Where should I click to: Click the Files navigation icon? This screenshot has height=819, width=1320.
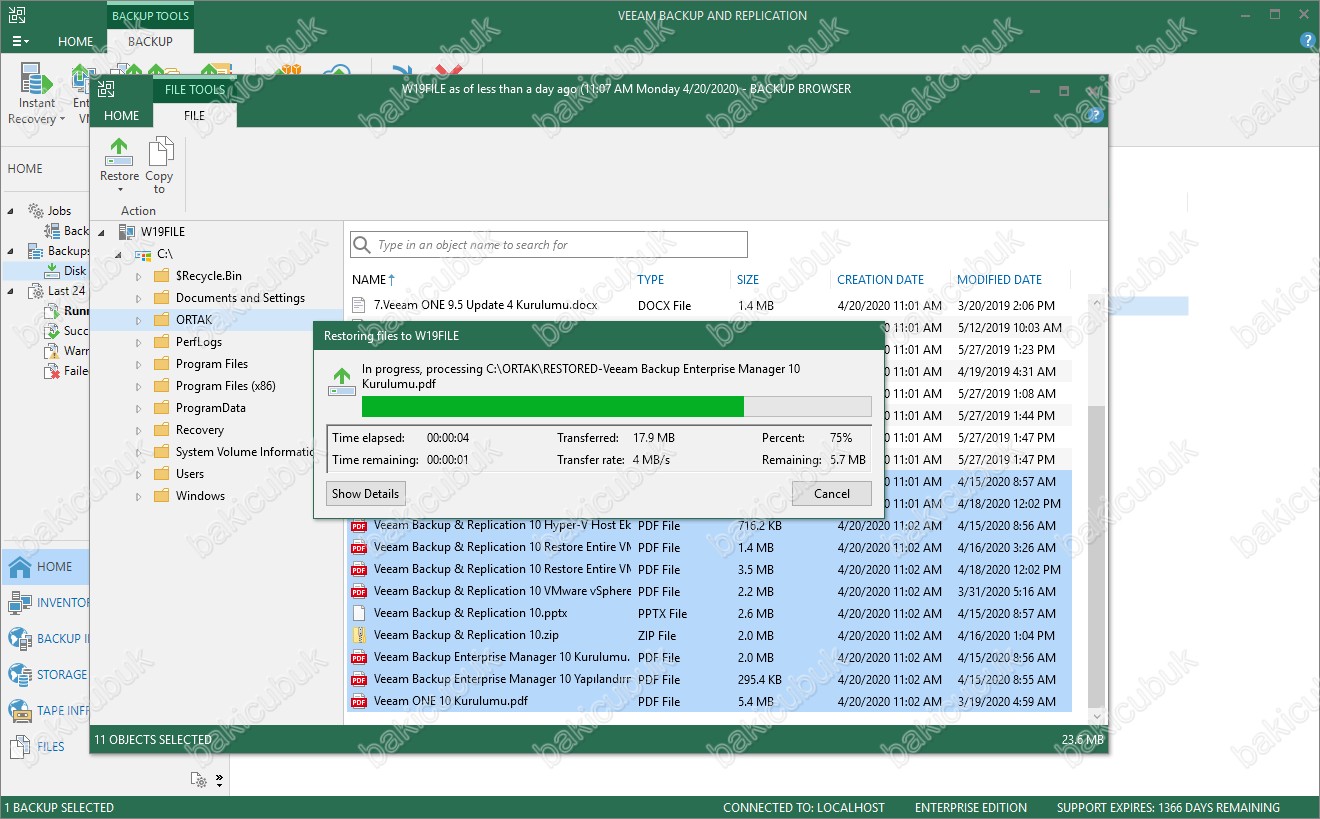coord(20,747)
